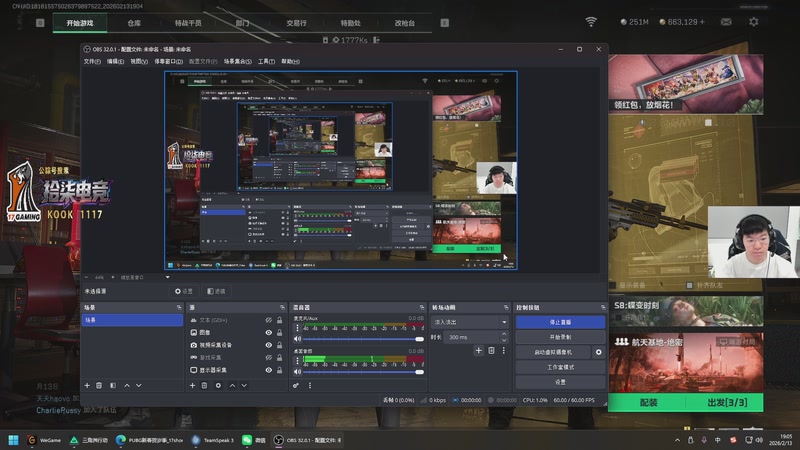Screen dimensions: 800x450
Task: Open audio mixer advanced properties gear icon
Action: coord(296,385)
